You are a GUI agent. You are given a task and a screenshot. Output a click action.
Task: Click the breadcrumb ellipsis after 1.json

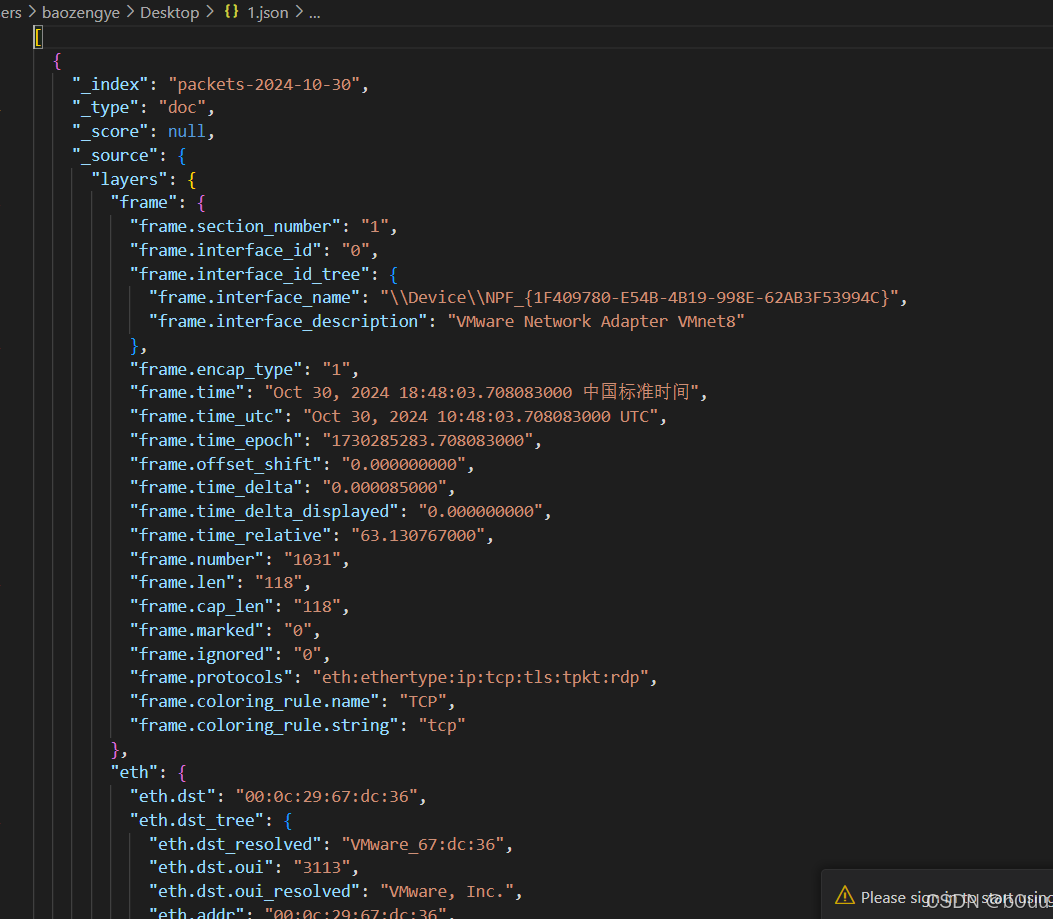tap(314, 12)
